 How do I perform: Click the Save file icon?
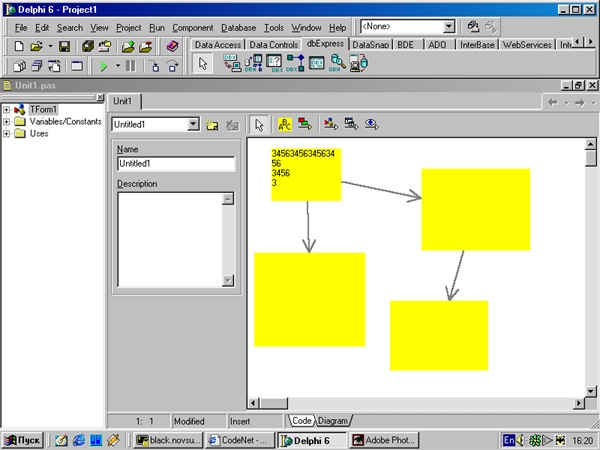tap(64, 46)
